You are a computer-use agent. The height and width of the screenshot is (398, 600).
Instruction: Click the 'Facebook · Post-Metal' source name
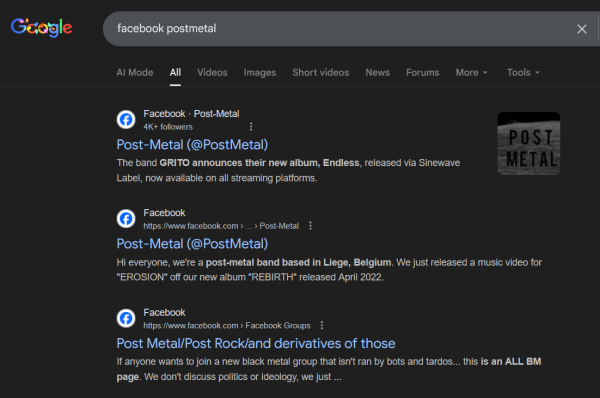point(191,114)
